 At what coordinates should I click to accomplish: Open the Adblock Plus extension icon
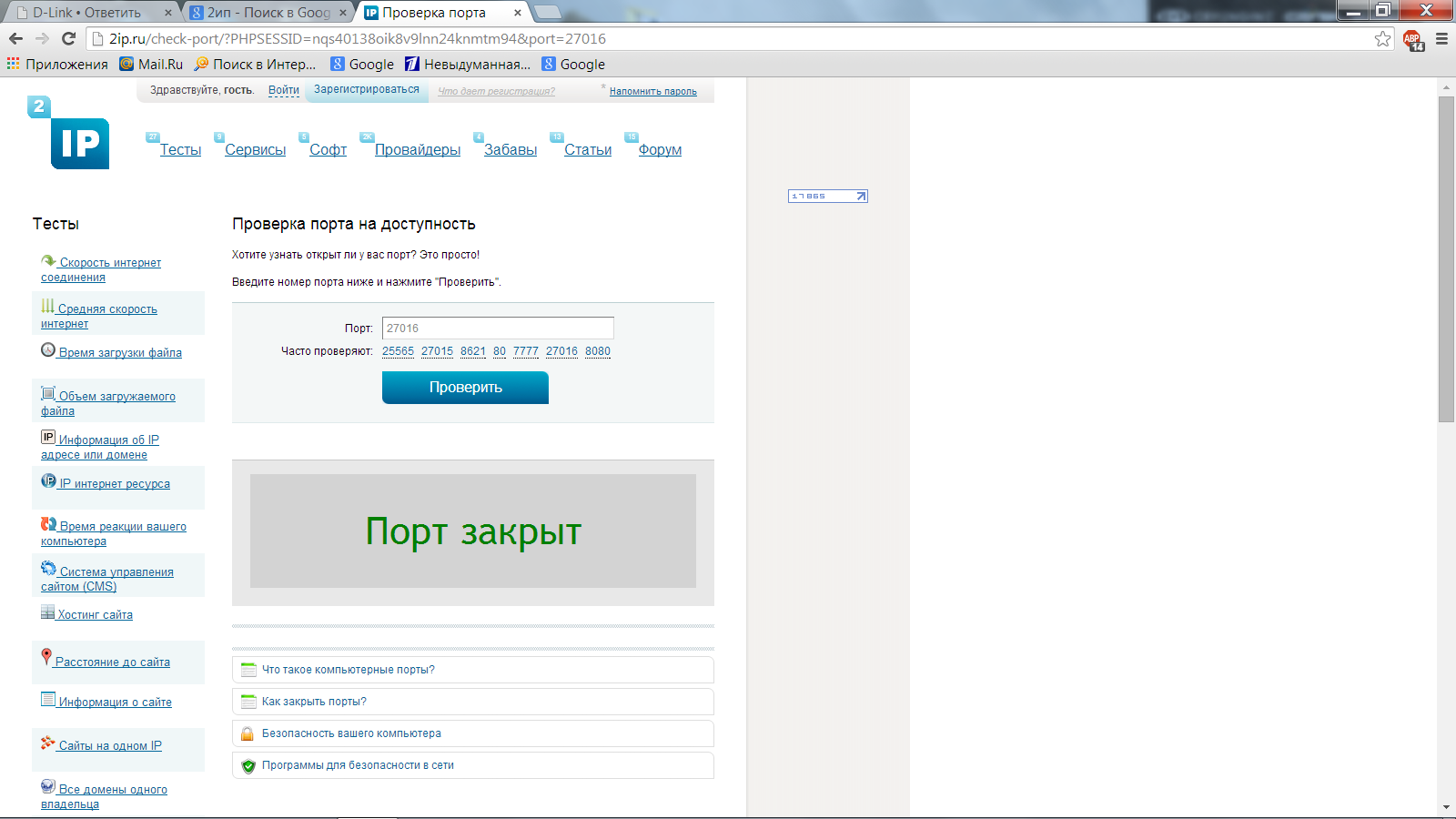1412,39
